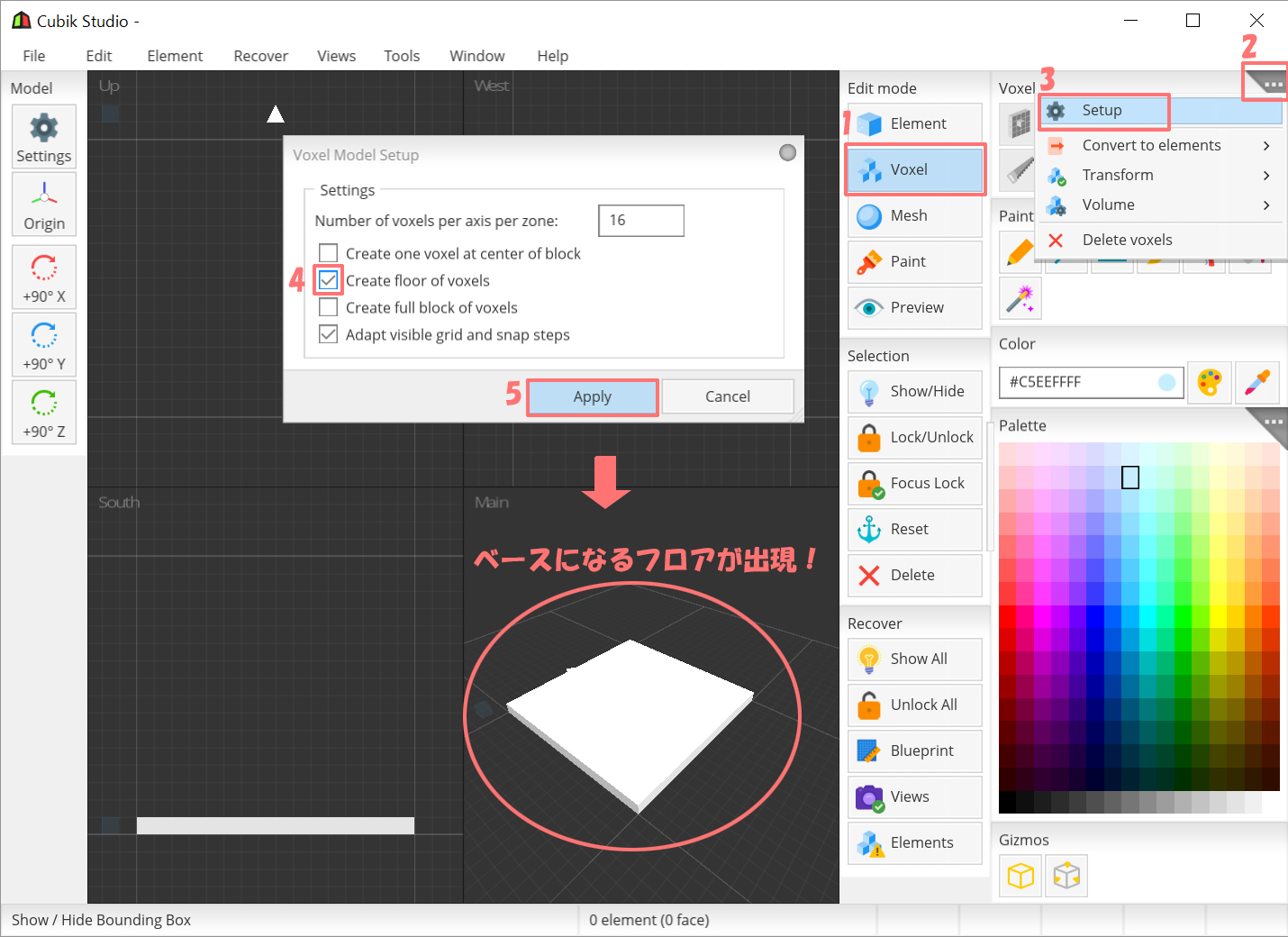The height and width of the screenshot is (937, 1288).
Task: Check Create full block of voxels
Action: (x=328, y=307)
